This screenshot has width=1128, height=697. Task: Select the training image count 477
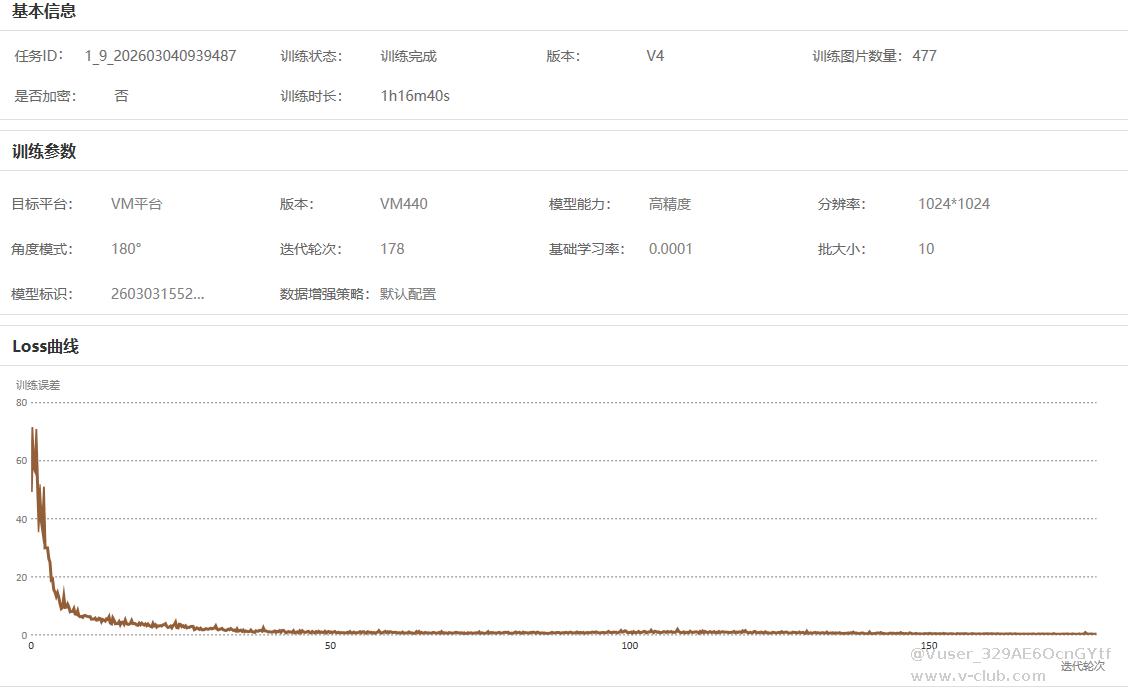(x=924, y=56)
